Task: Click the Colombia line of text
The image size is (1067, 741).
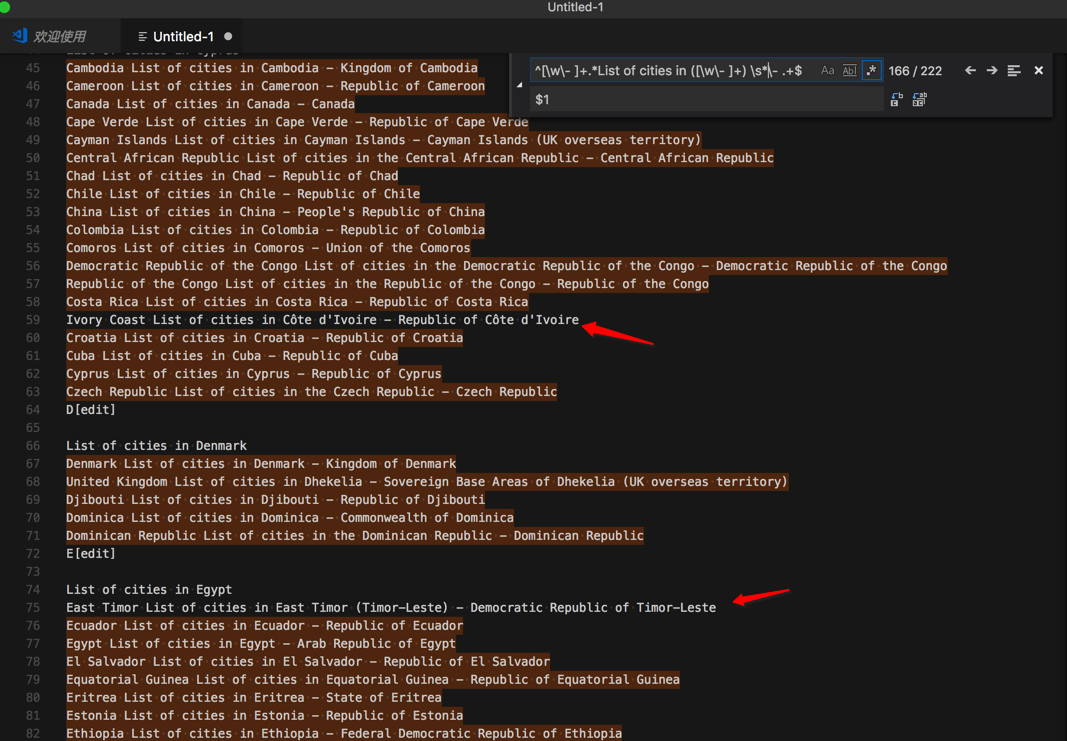Action: coord(276,230)
